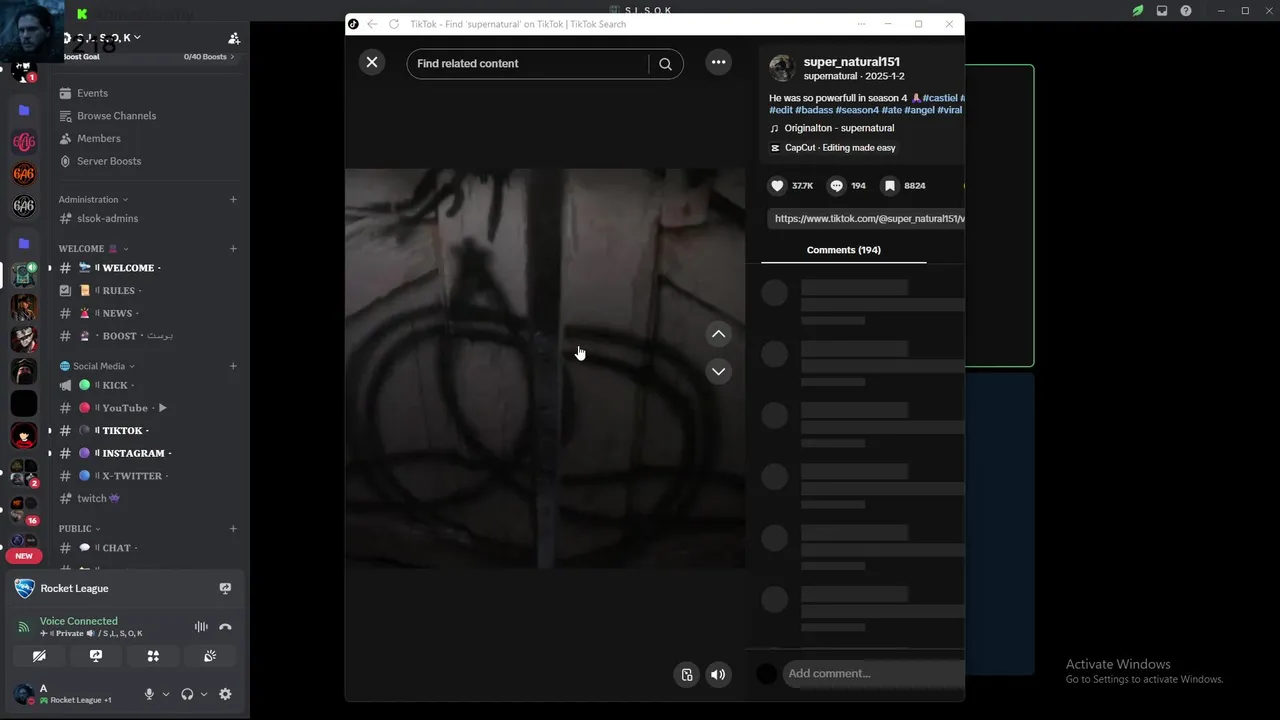Go back in the TikTok popup window
Screen dimensions: 1280x720
point(372,24)
